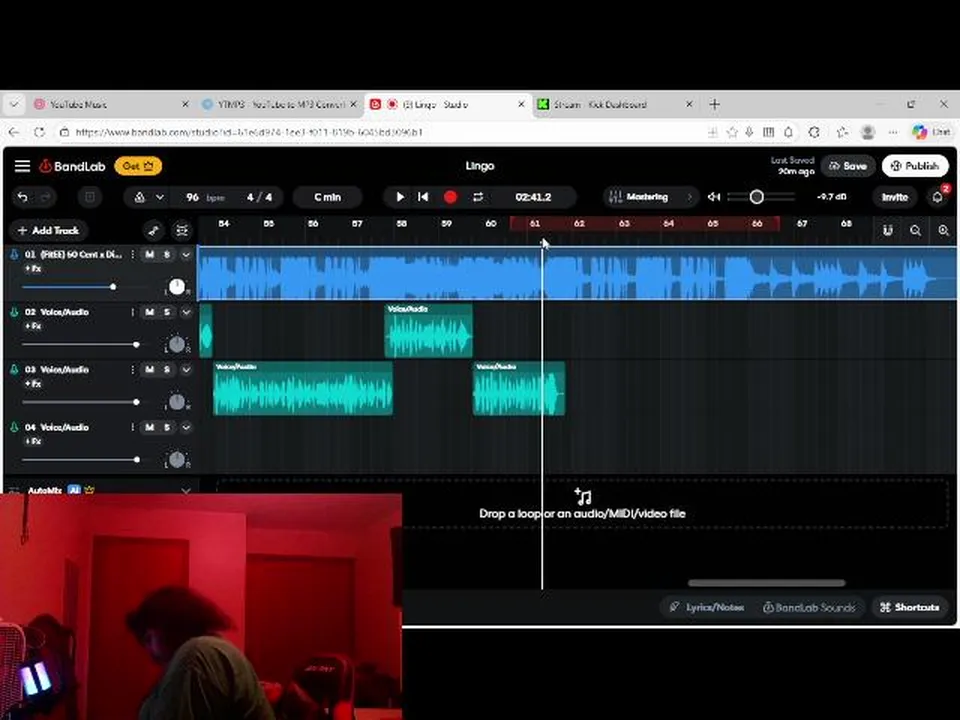Open a new browser tab
Screen dimensions: 960x720
tap(714, 105)
